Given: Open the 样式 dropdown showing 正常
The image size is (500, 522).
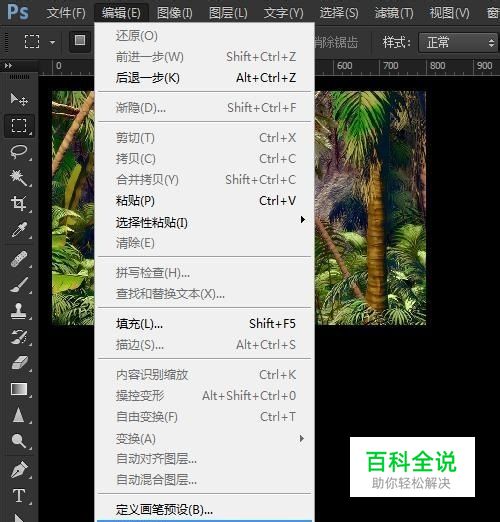Looking at the screenshot, I should point(458,43).
